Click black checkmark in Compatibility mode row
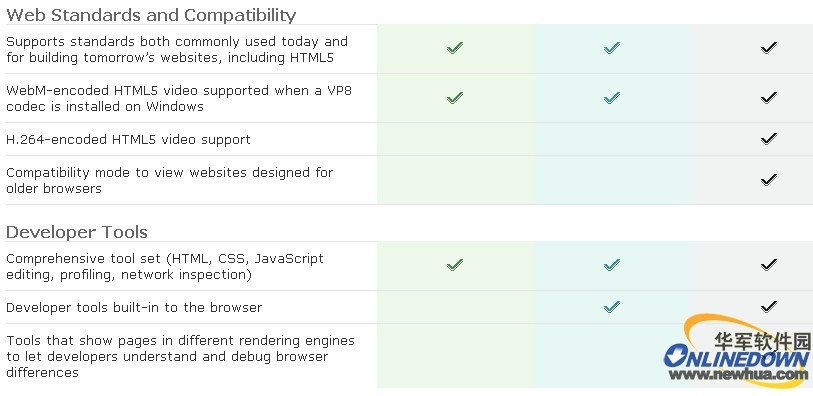Image resolution: width=813 pixels, height=396 pixels. (768, 179)
